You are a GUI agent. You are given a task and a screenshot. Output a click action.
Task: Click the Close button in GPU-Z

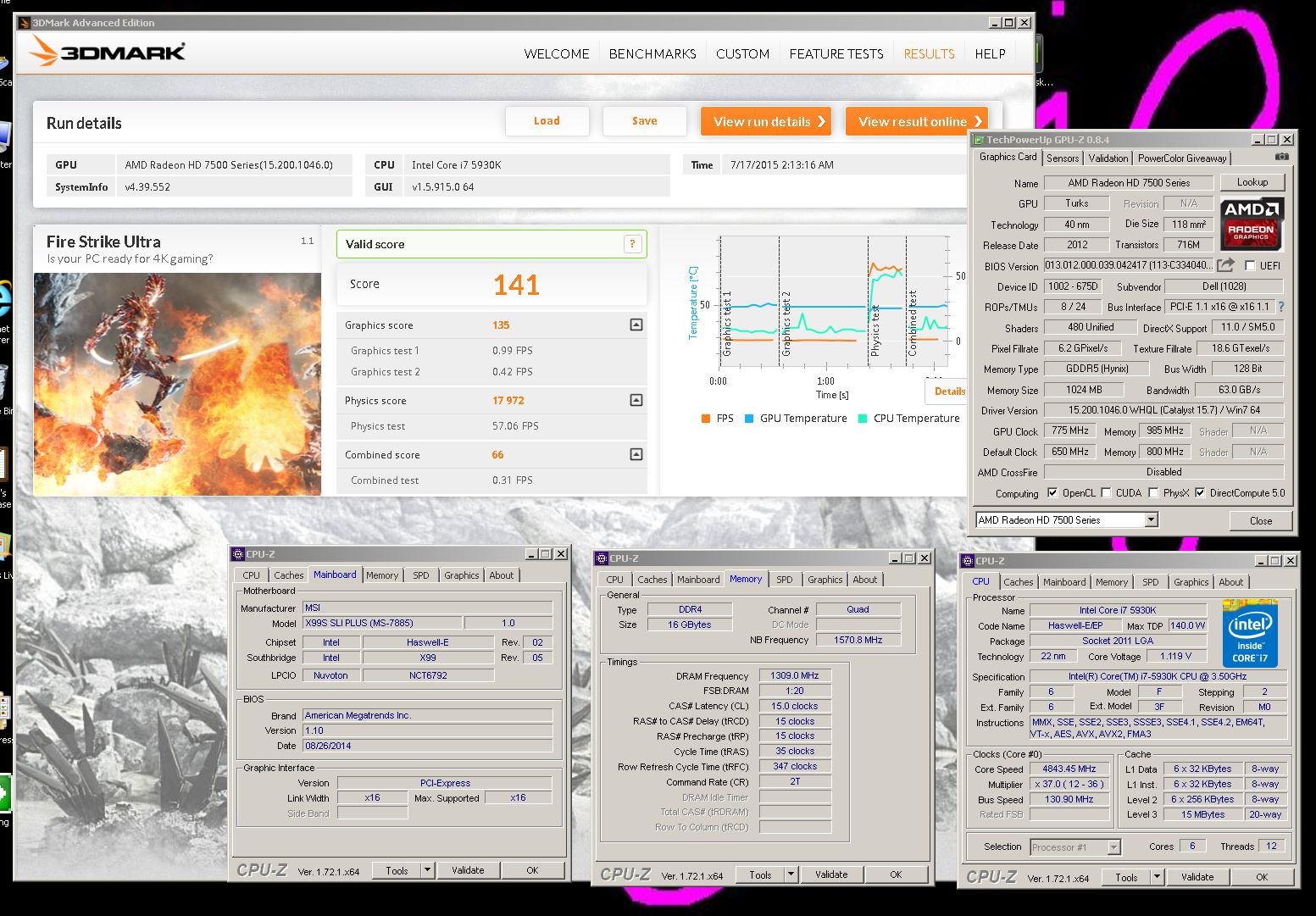point(1261,520)
